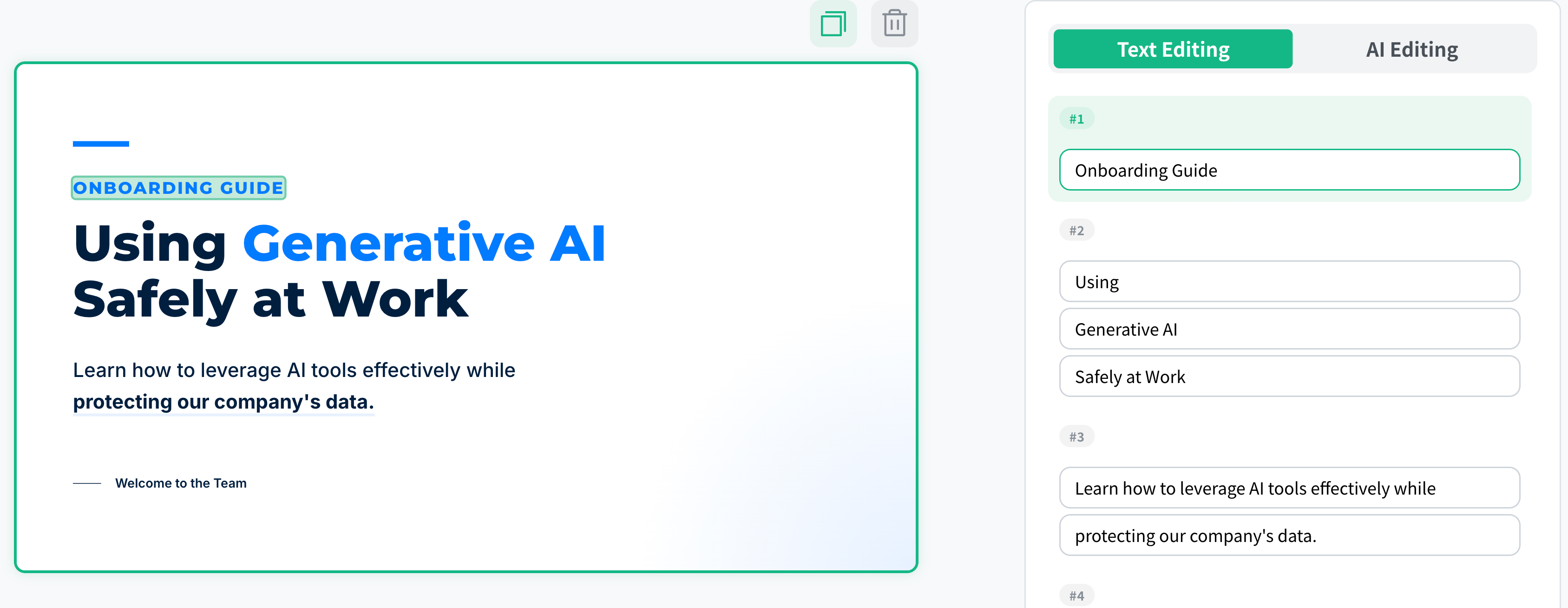Switch to the Text Editing tab
Viewport: 1568px width, 608px height.
[1172, 49]
